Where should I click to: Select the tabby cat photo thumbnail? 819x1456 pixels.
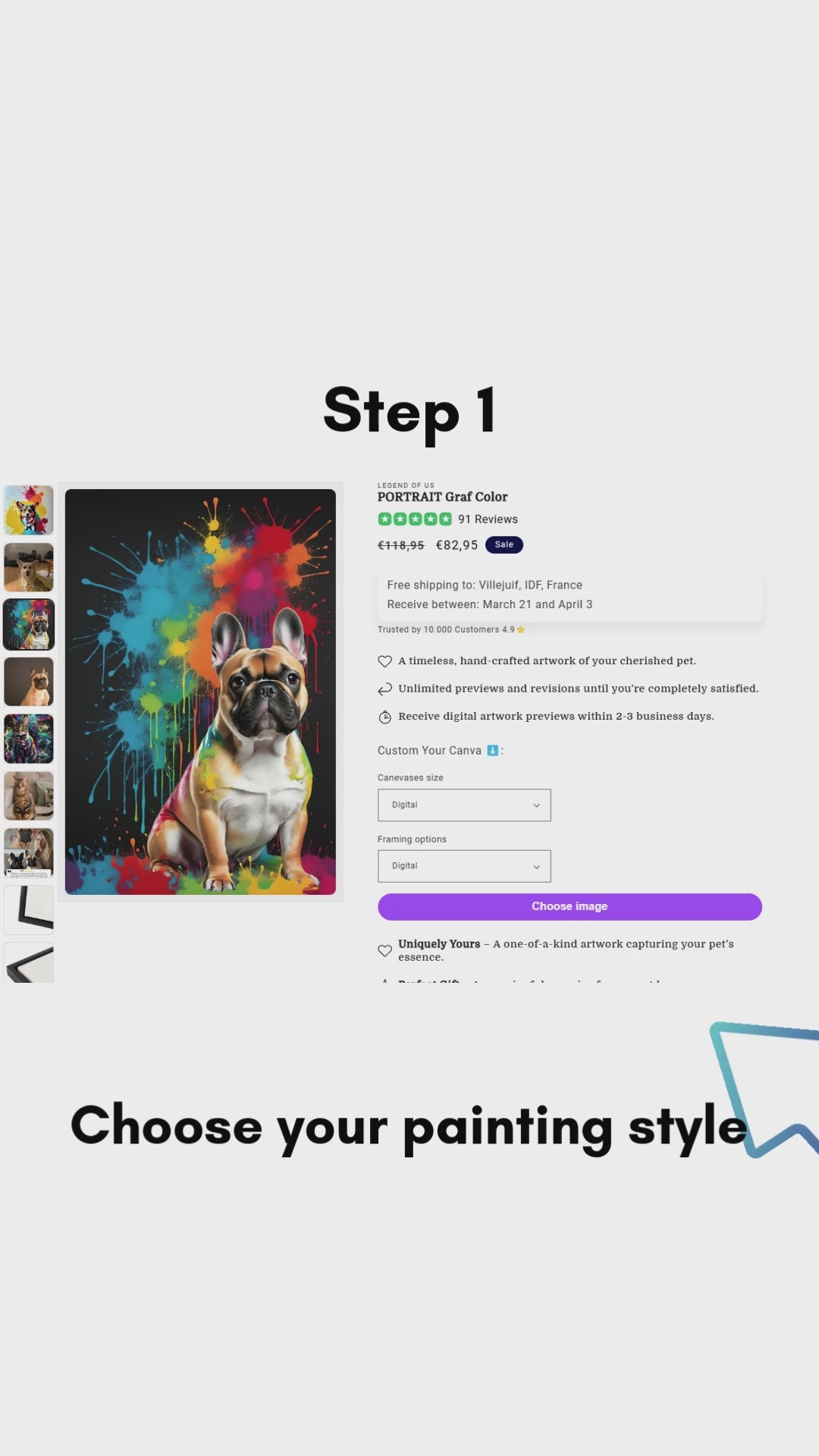tap(29, 795)
